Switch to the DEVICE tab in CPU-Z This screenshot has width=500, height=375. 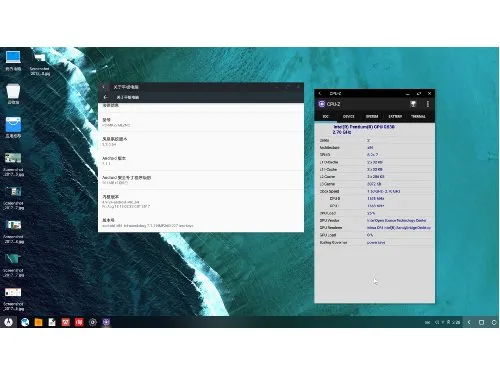349,116
